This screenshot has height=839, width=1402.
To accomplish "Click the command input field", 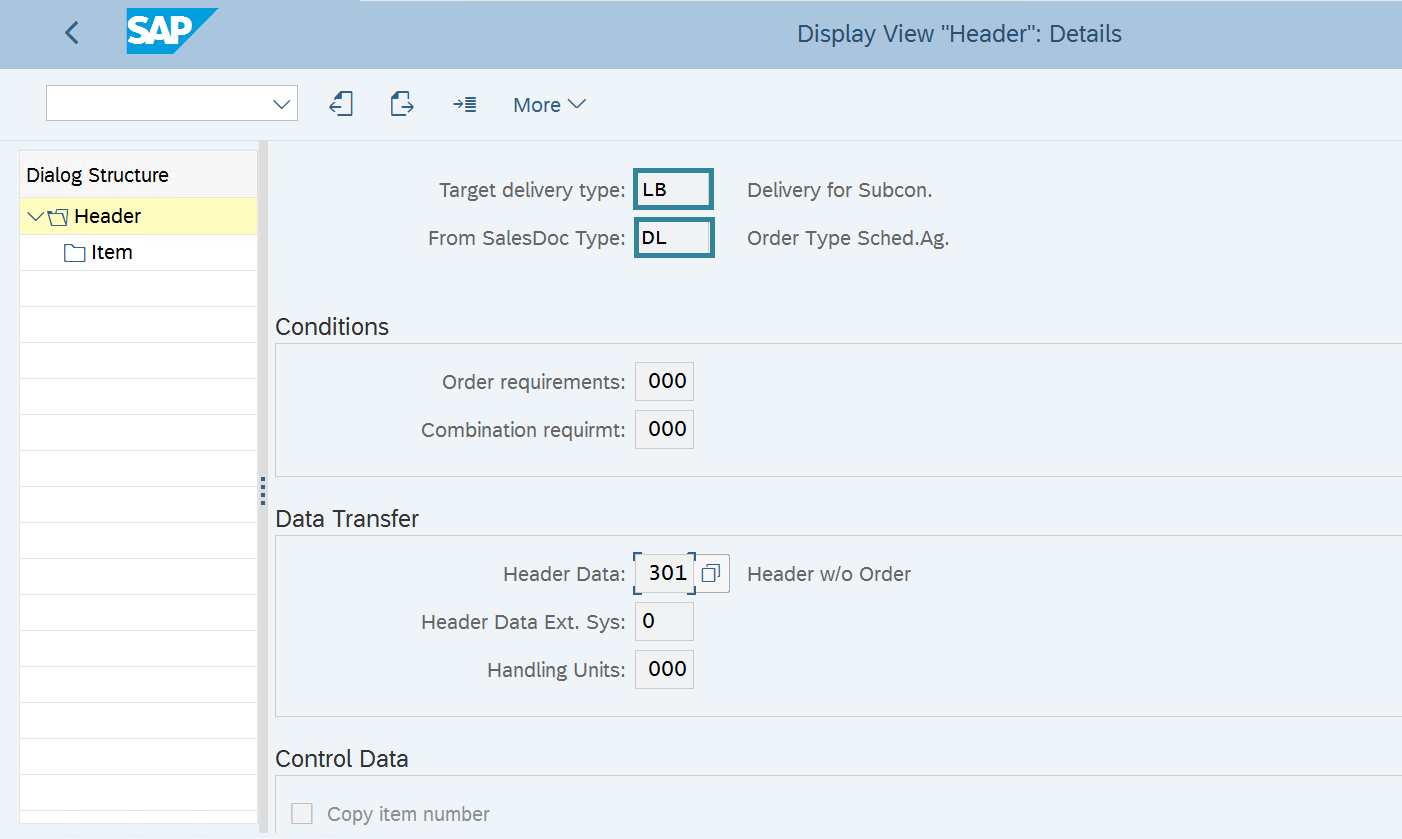I will coord(158,104).
